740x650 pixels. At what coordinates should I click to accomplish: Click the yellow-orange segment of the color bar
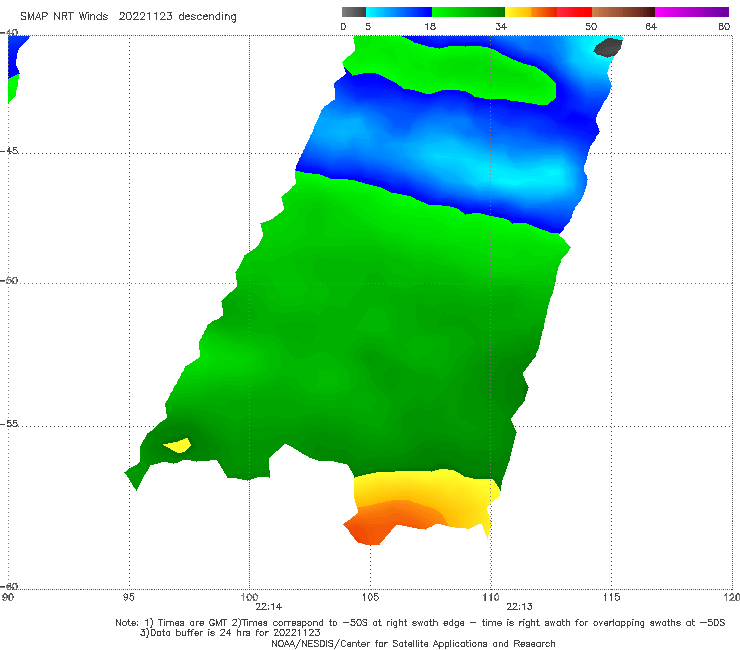(531, 12)
